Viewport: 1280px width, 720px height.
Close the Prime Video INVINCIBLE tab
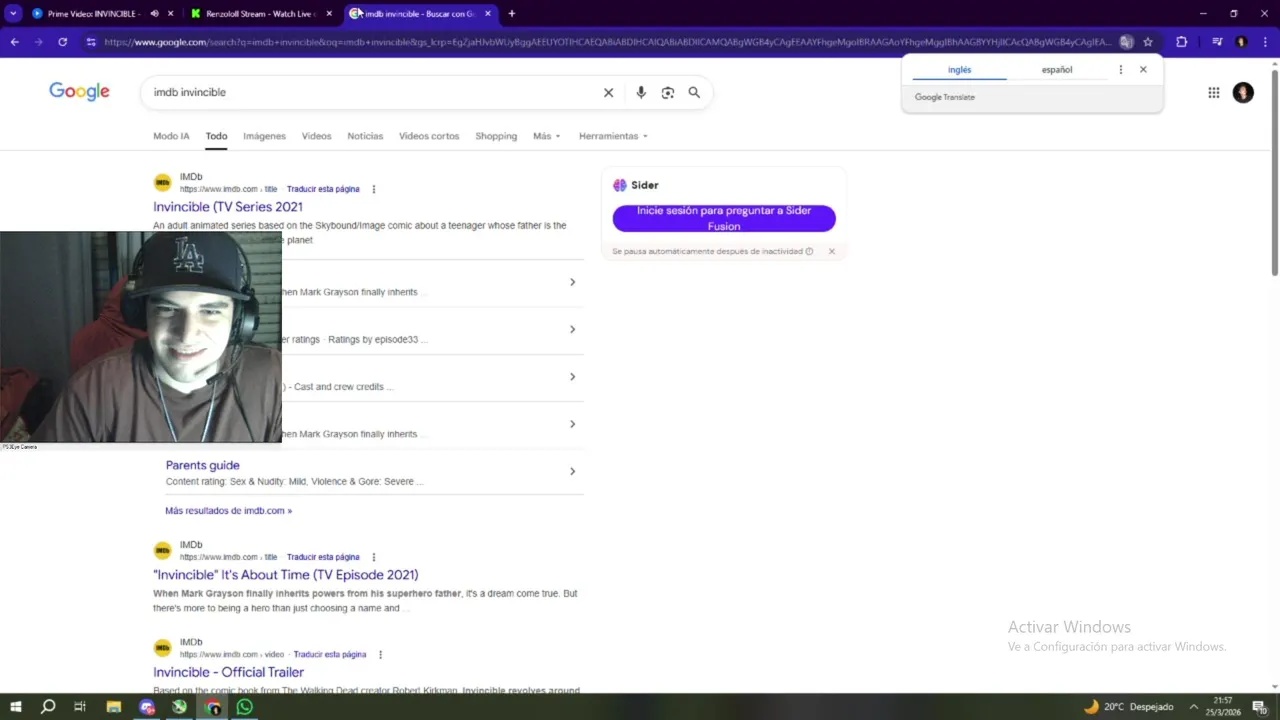[x=171, y=14]
